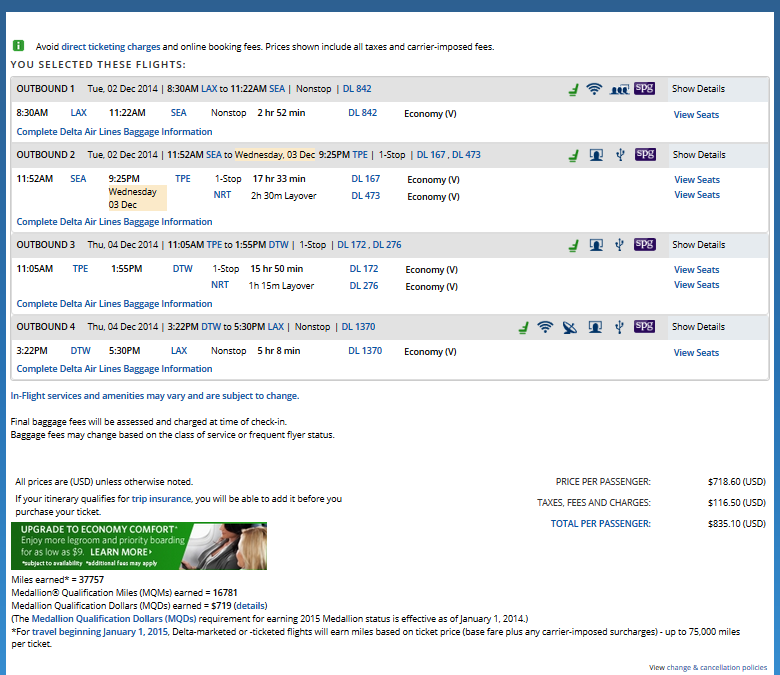Click the Upgrade to Economy Comfort banner
Viewport: 780px width, 675px height.
(x=139, y=546)
